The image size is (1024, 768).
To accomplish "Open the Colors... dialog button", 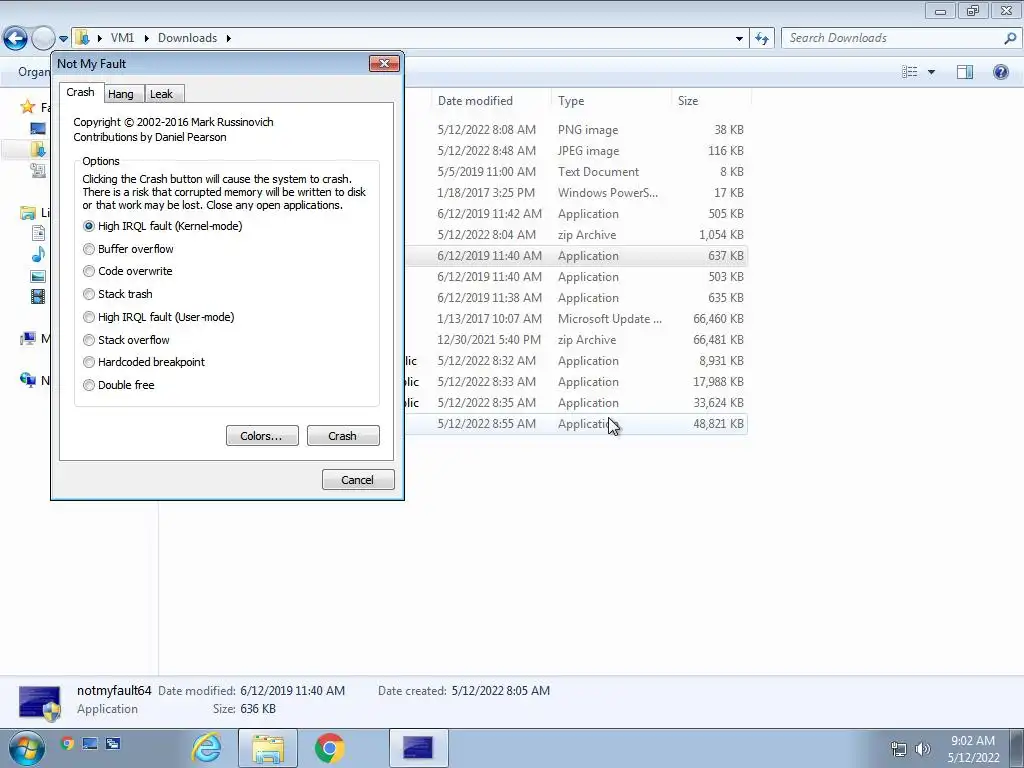I will click(x=262, y=436).
